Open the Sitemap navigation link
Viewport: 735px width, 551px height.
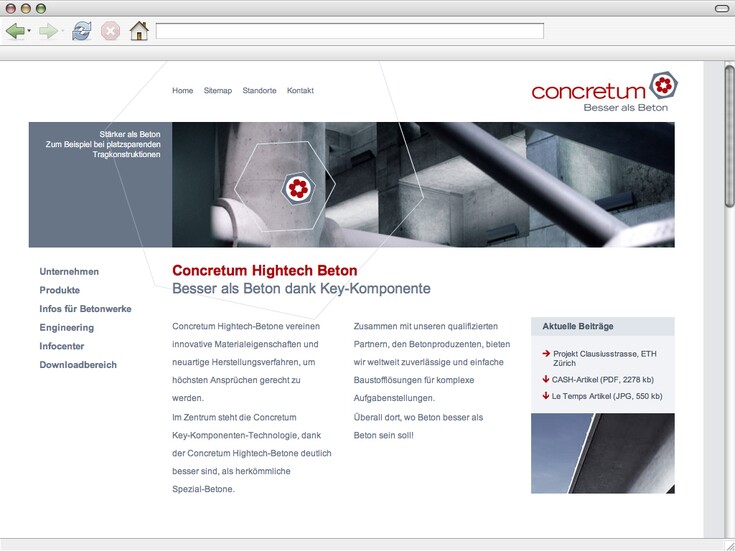(x=218, y=91)
